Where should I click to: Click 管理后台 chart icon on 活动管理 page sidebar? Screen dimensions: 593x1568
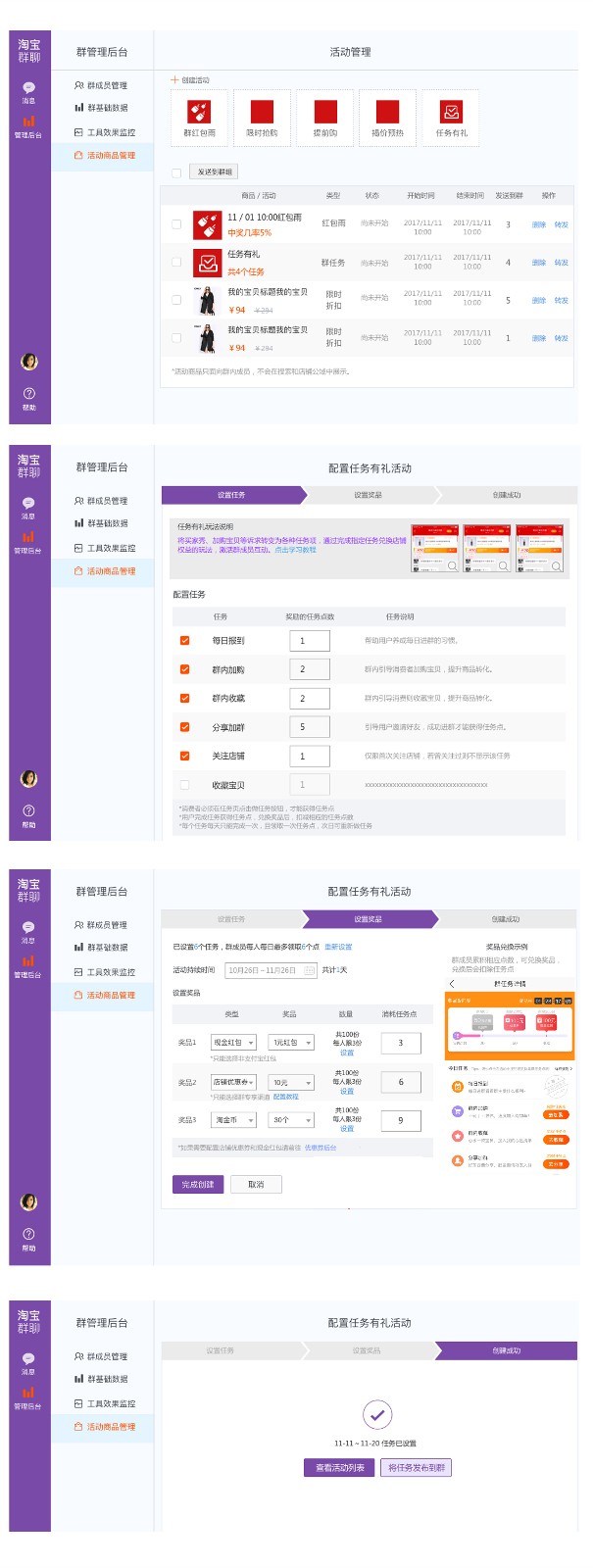coord(28,122)
